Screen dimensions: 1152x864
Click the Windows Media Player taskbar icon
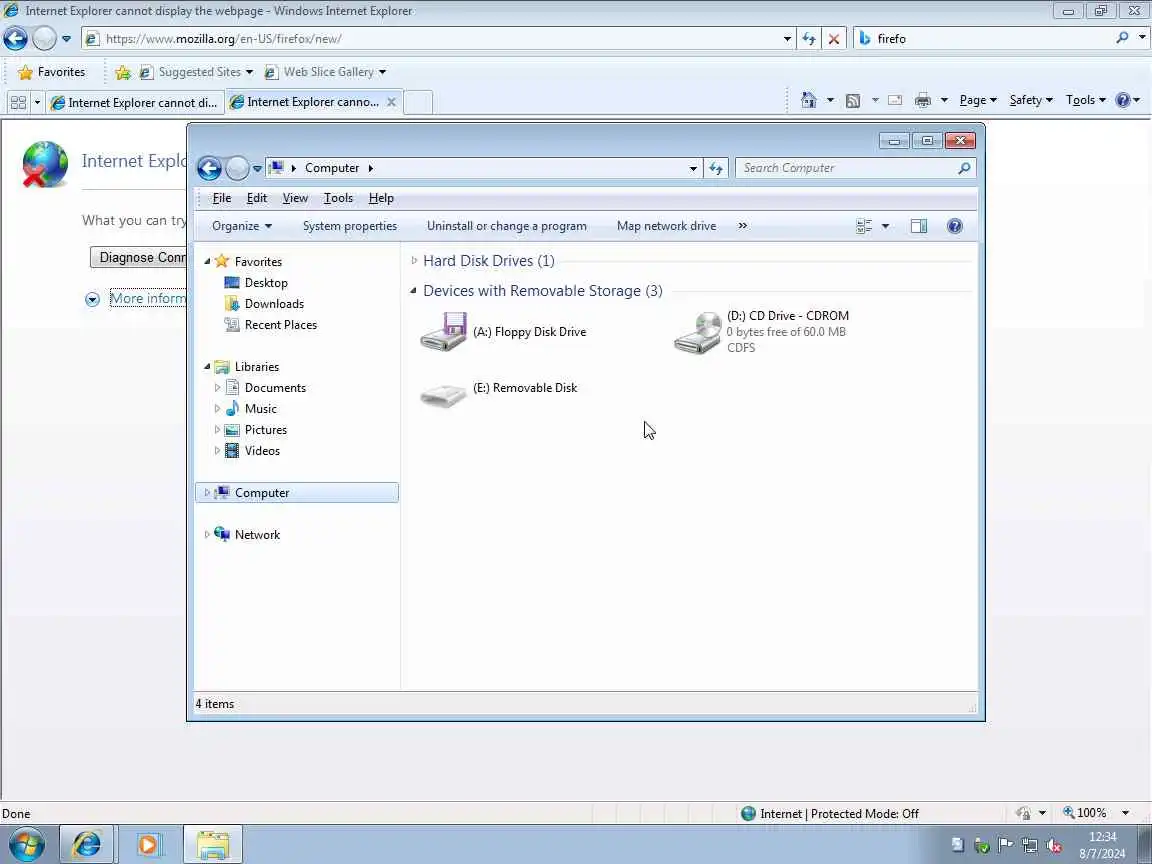click(148, 845)
